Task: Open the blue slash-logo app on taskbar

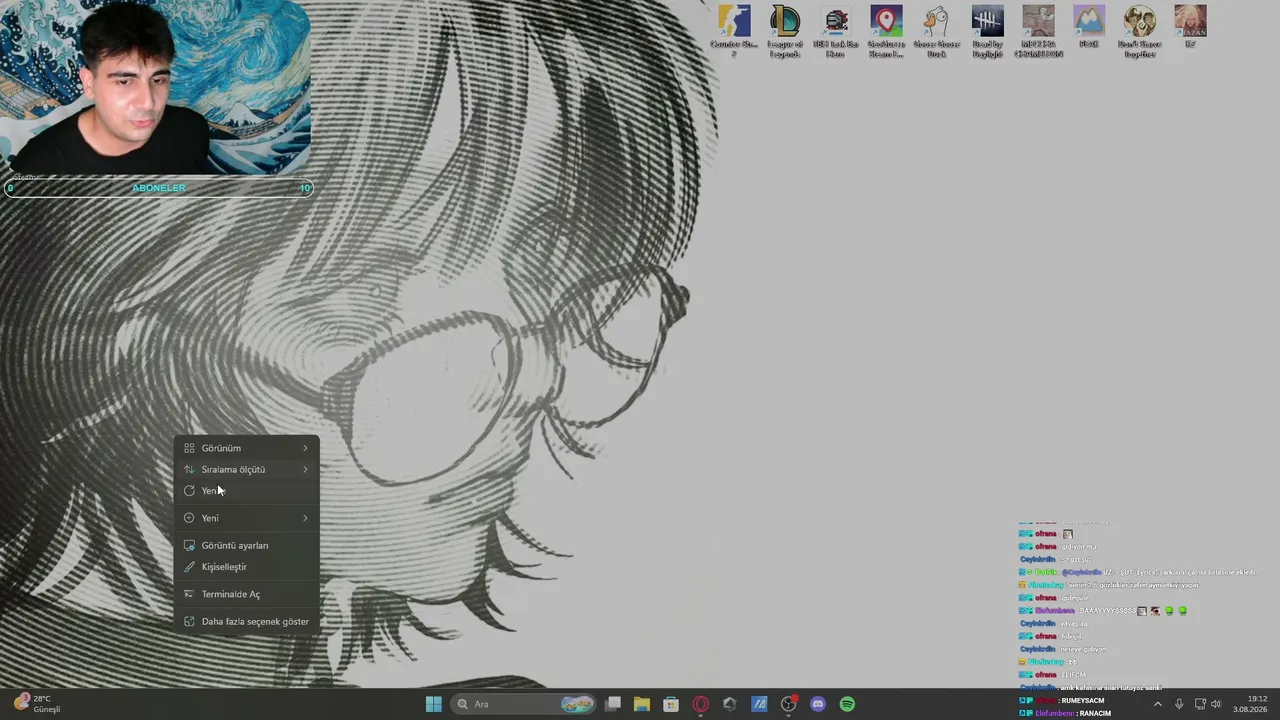Action: [759, 704]
